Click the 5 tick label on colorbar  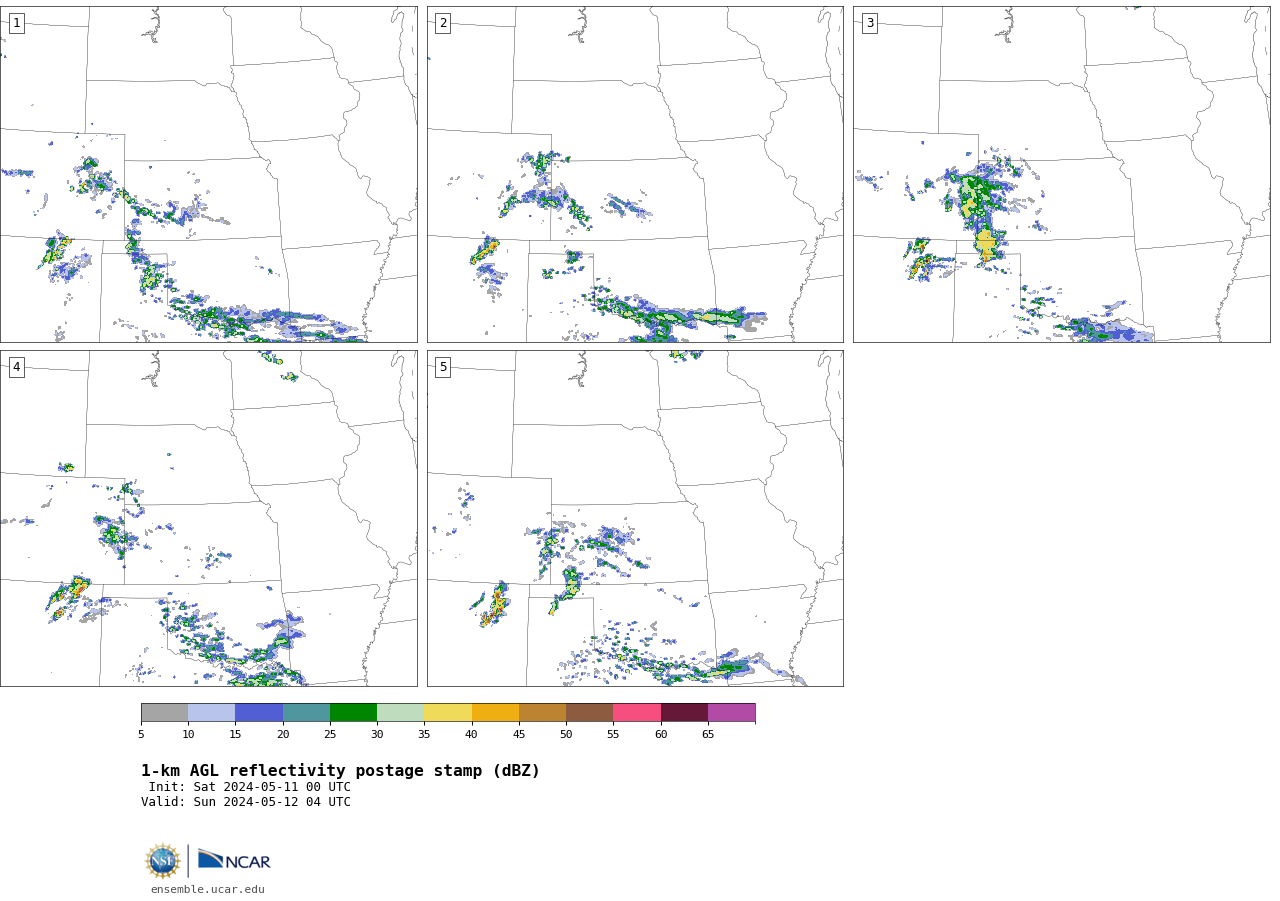(x=141, y=735)
